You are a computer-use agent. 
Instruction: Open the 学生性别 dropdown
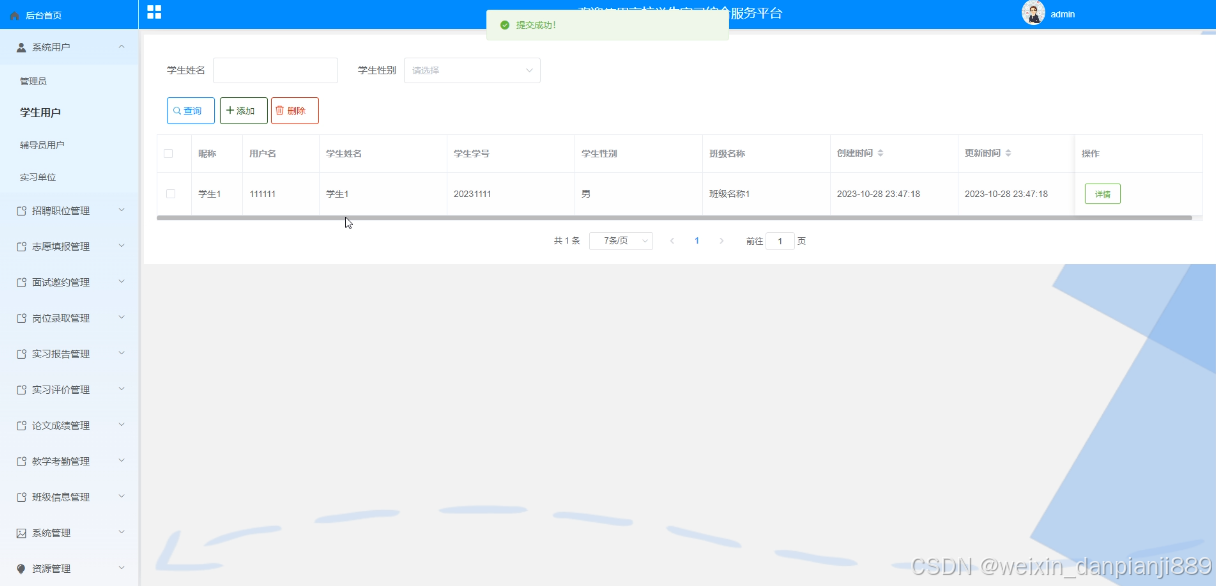point(472,70)
